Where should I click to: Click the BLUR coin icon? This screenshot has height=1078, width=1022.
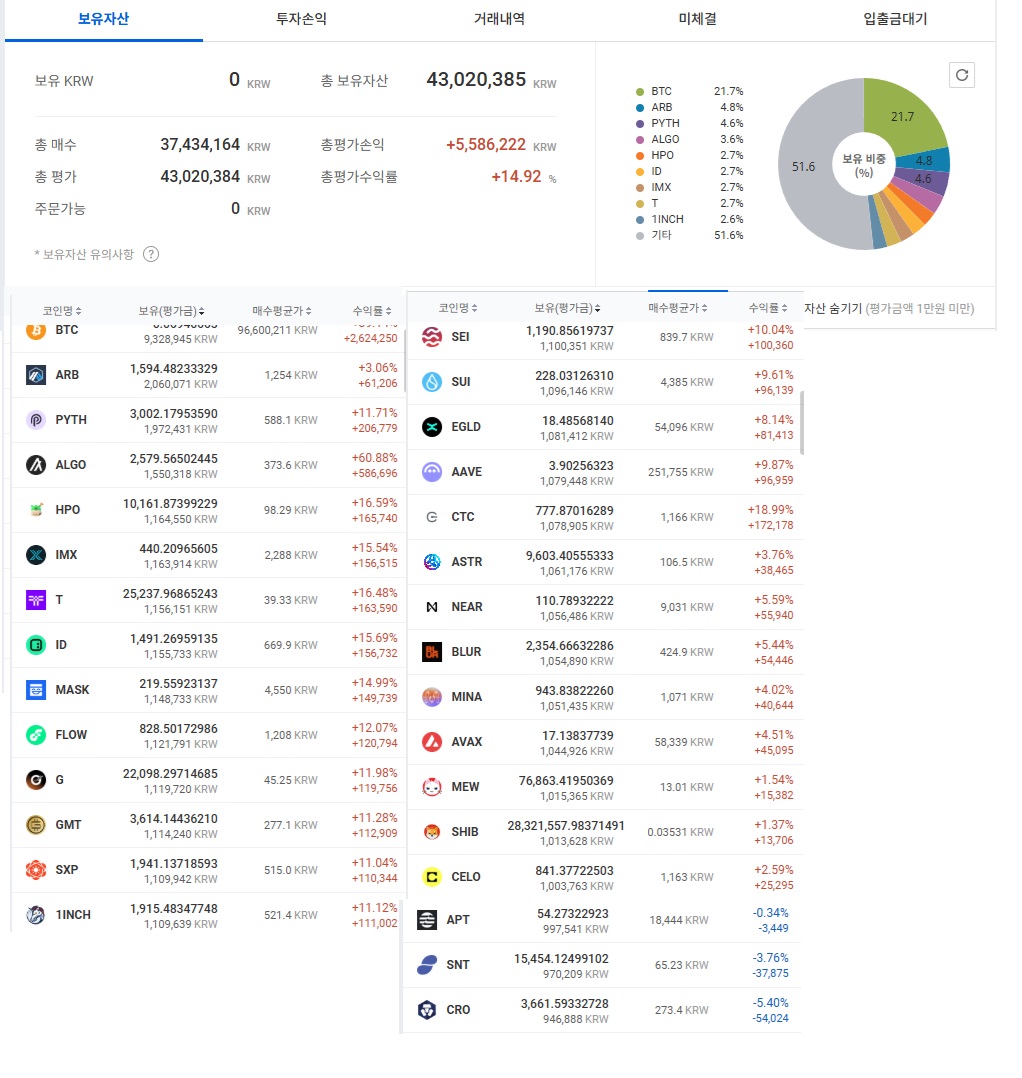(x=432, y=652)
